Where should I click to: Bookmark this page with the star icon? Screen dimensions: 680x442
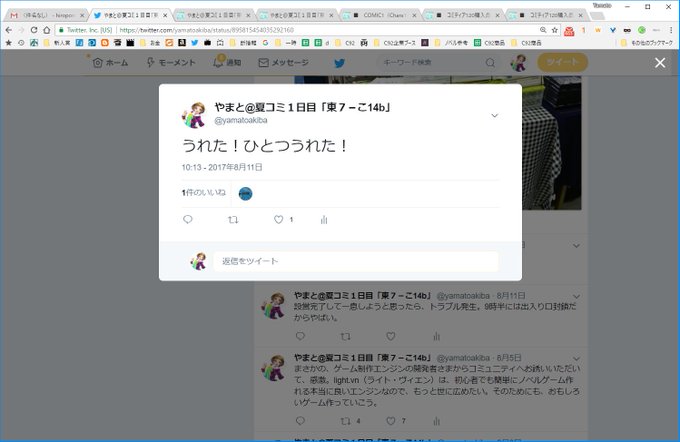[555, 30]
